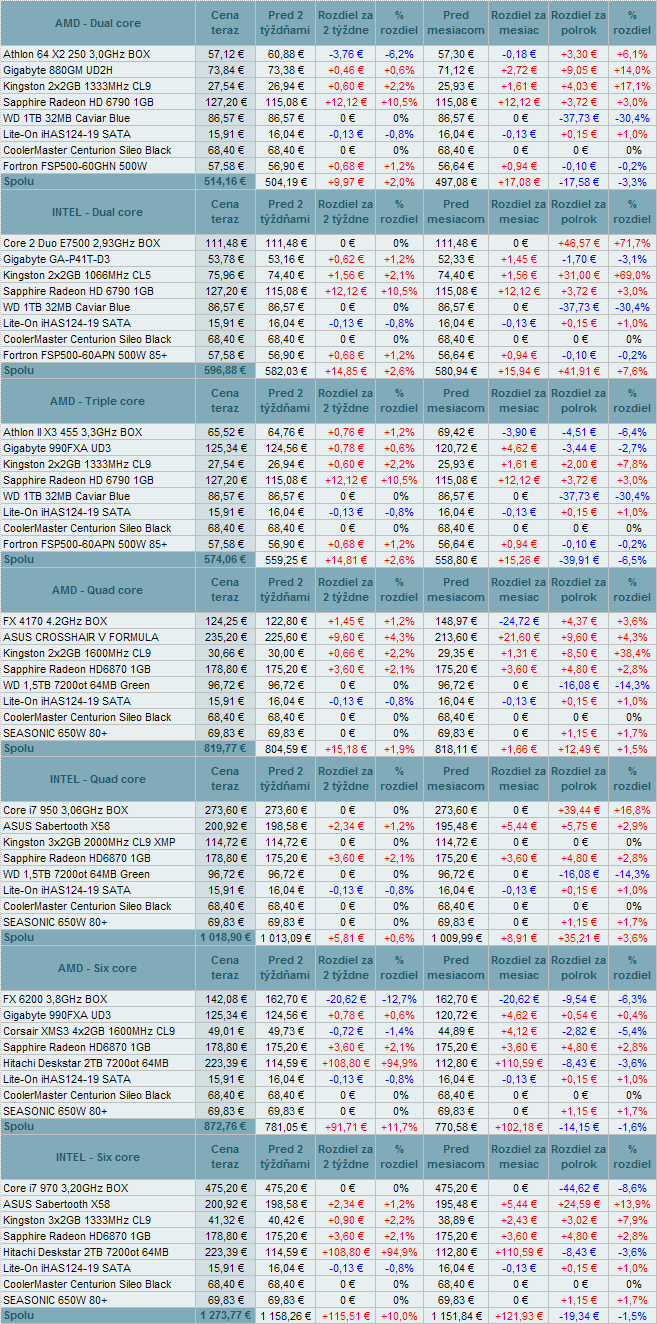Click the '1 158,26 €' two-weeks-ago total
The width and height of the screenshot is (657, 1324).
coord(286,1316)
